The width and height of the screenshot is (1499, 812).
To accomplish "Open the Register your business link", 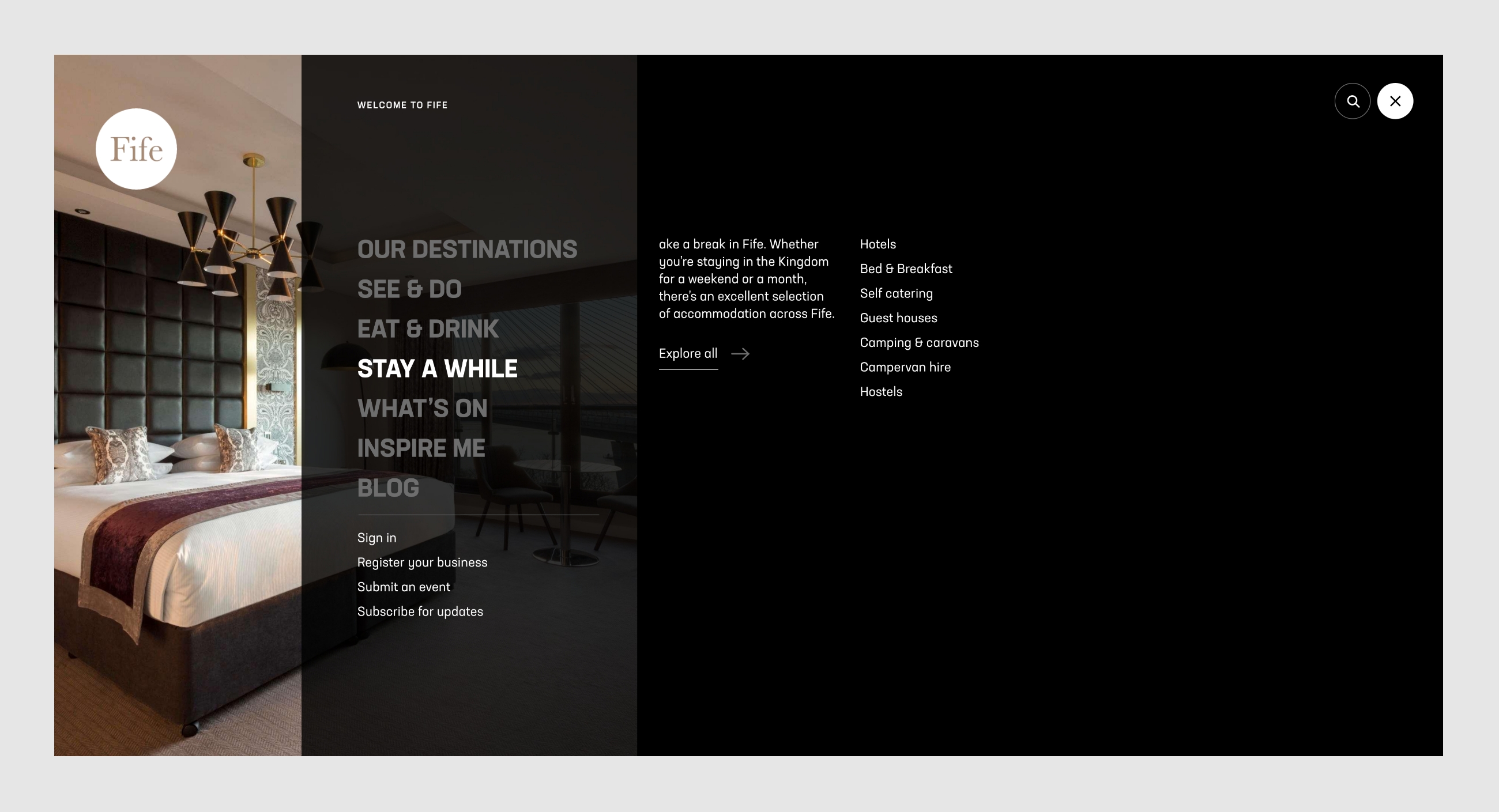I will point(422,562).
